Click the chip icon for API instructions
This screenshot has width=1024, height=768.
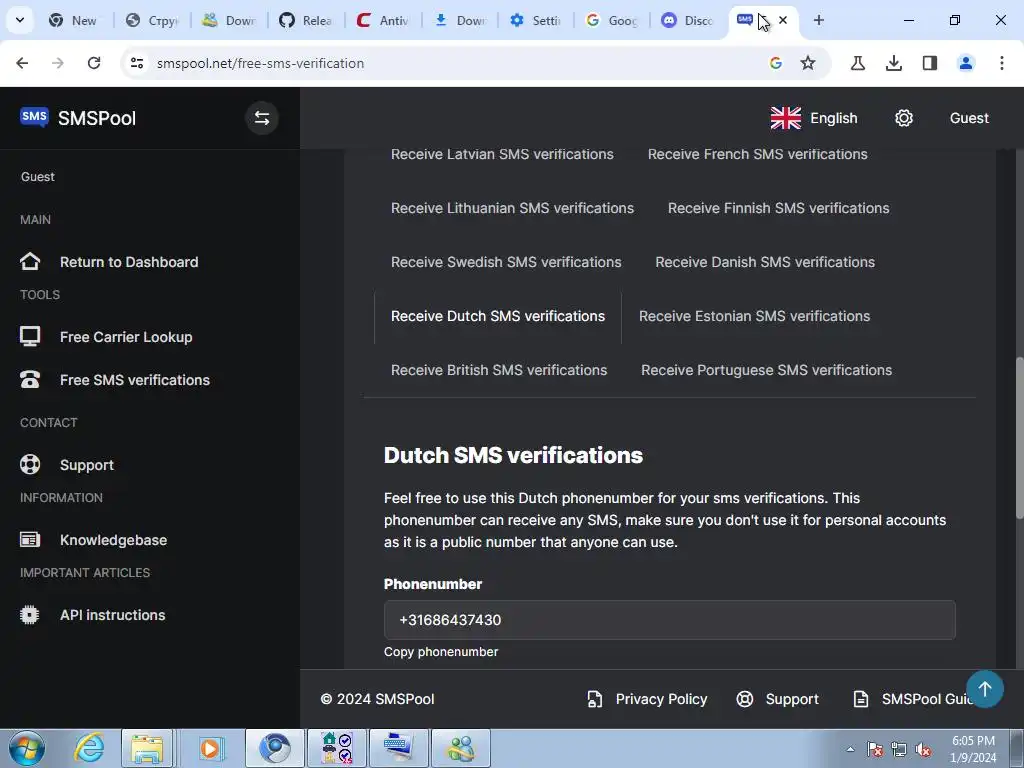30,615
